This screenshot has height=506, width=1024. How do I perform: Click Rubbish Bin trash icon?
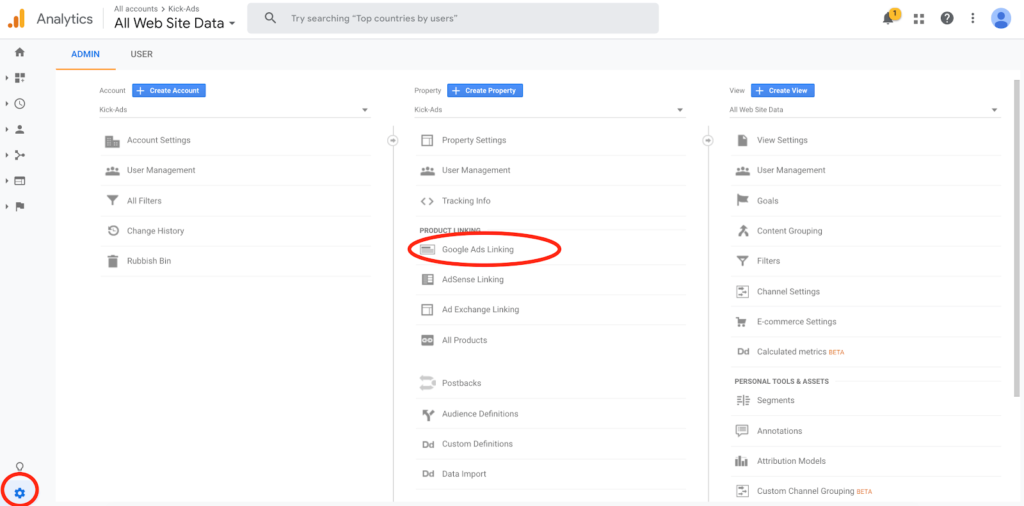tap(112, 261)
